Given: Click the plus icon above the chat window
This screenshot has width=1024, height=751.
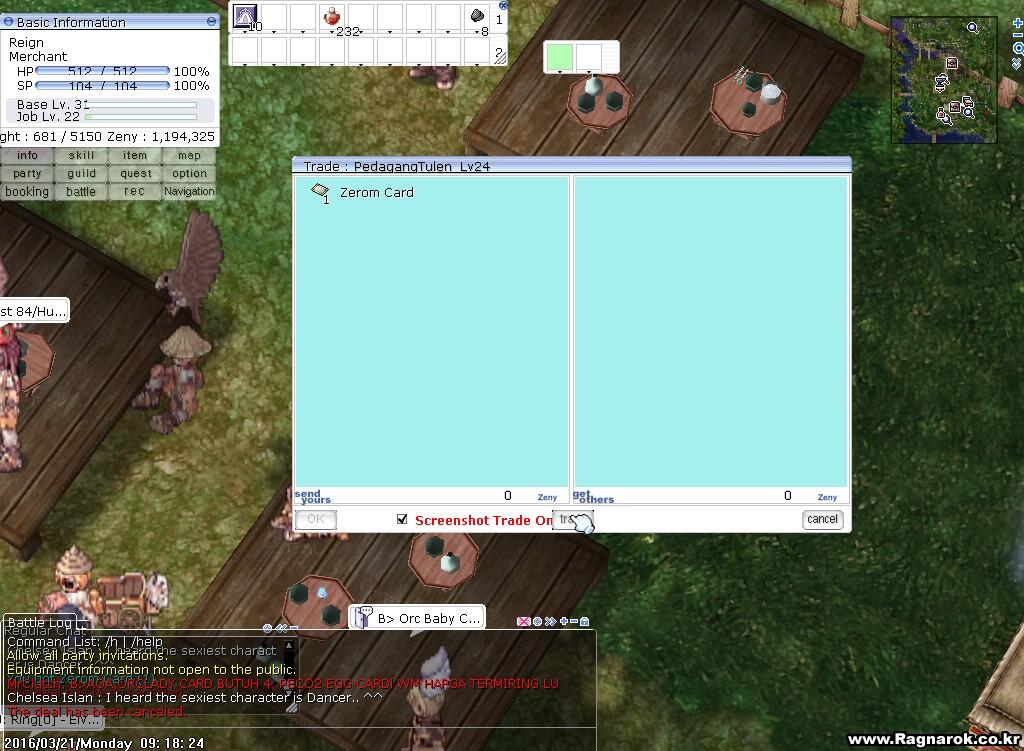Looking at the screenshot, I should point(564,621).
